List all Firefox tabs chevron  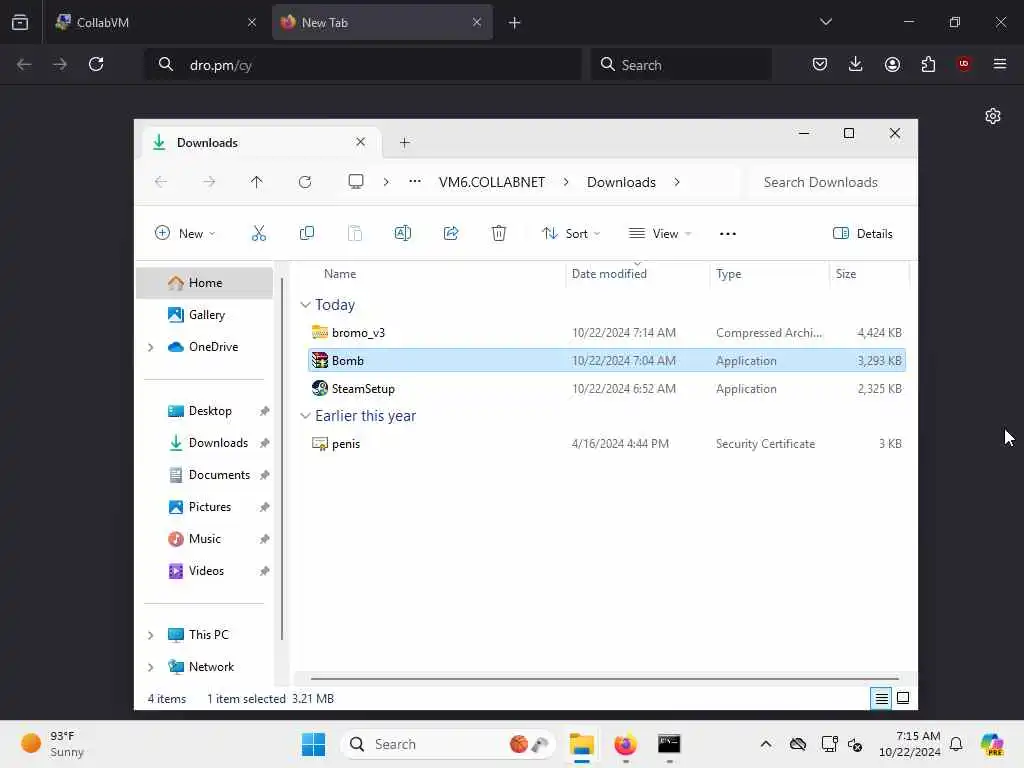click(825, 22)
